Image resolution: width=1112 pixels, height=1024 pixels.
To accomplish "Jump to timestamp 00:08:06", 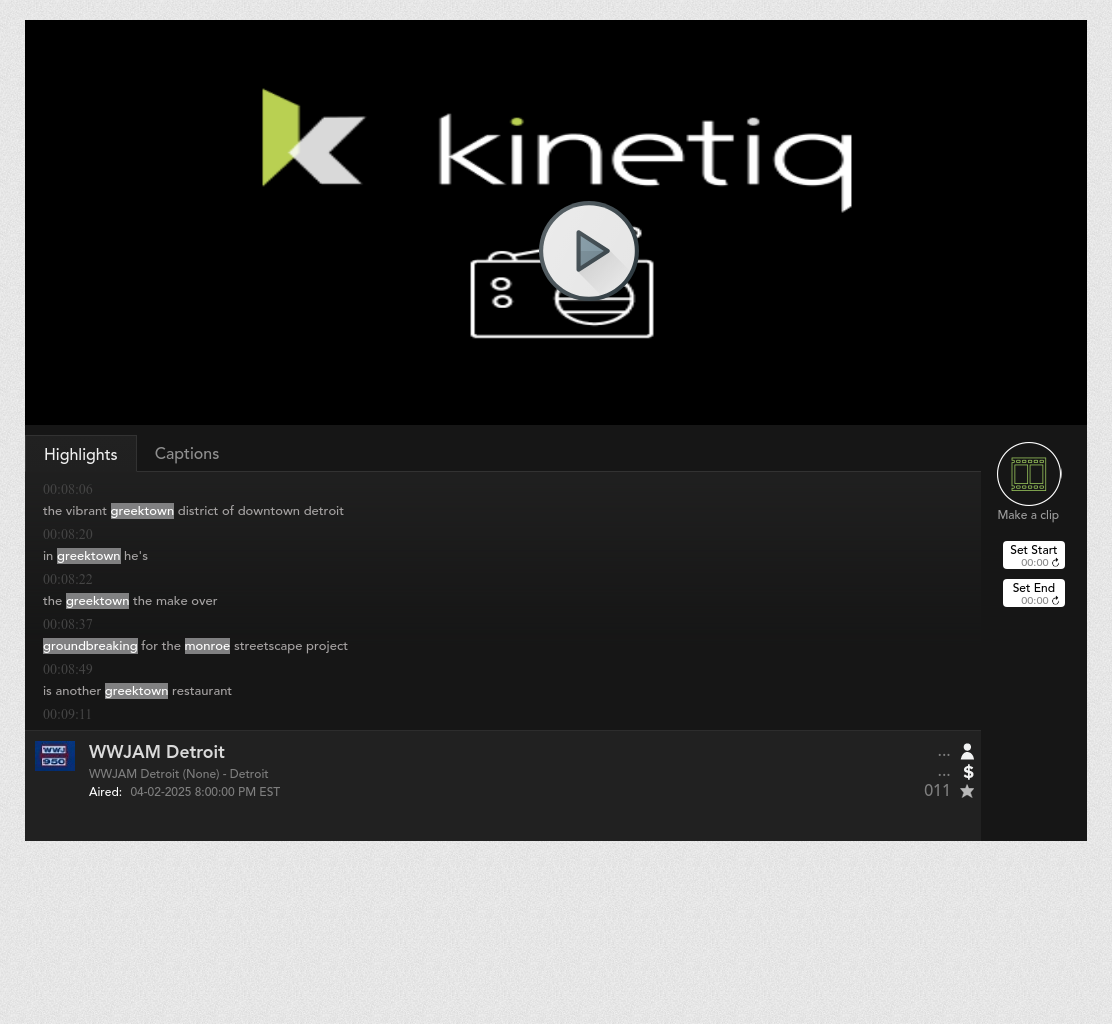I will (x=67, y=489).
